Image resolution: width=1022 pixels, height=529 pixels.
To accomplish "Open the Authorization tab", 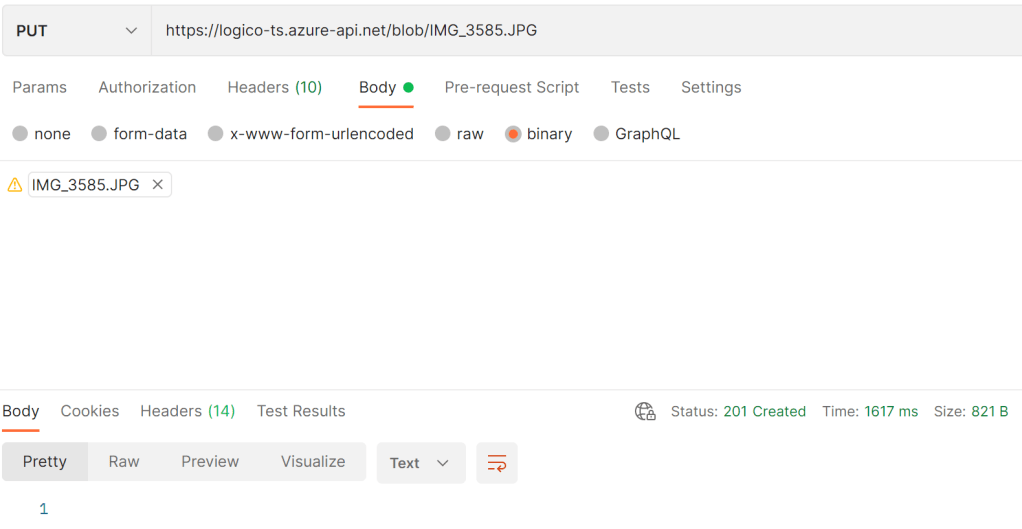I will point(147,87).
